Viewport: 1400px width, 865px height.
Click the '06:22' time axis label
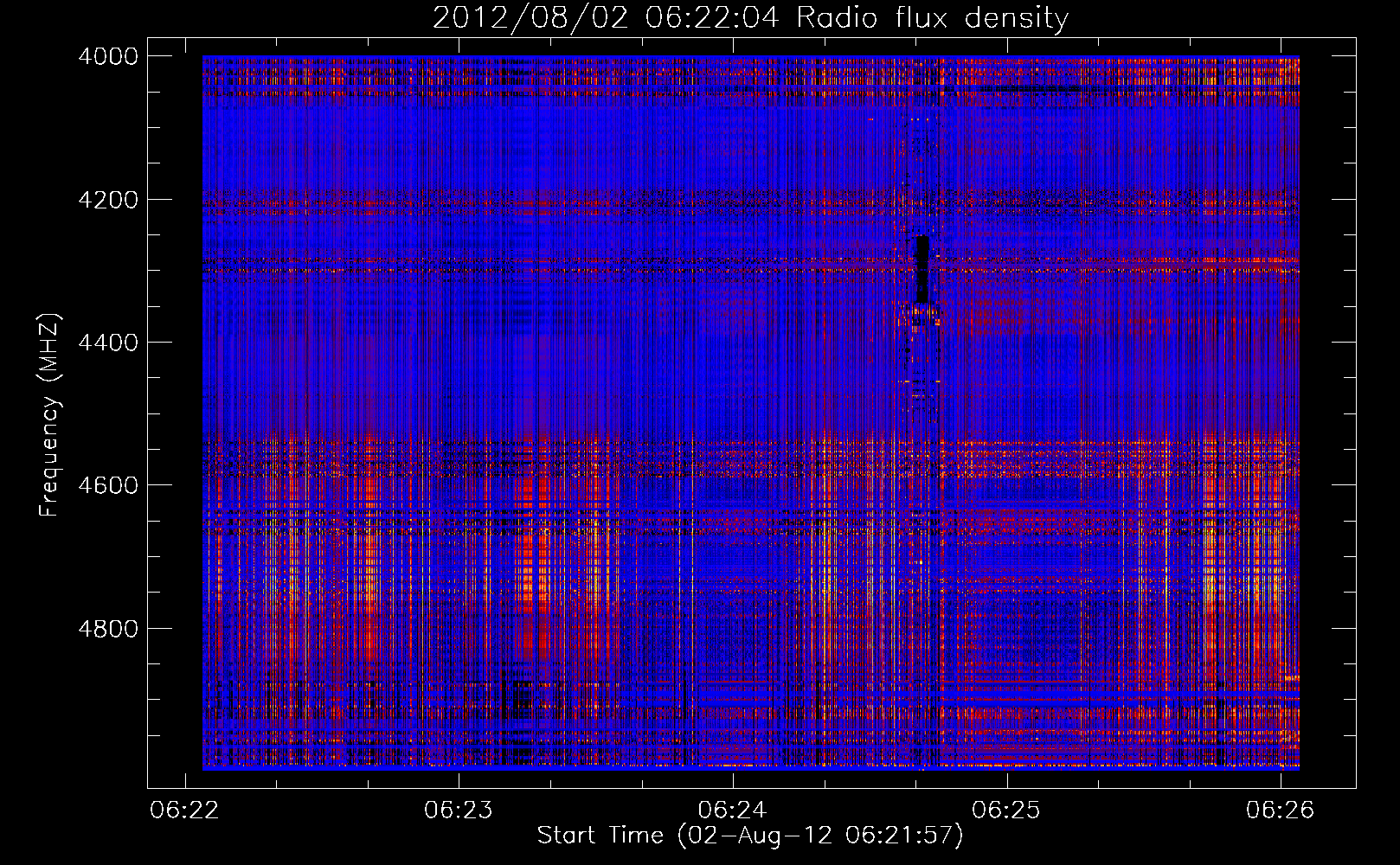point(184,810)
